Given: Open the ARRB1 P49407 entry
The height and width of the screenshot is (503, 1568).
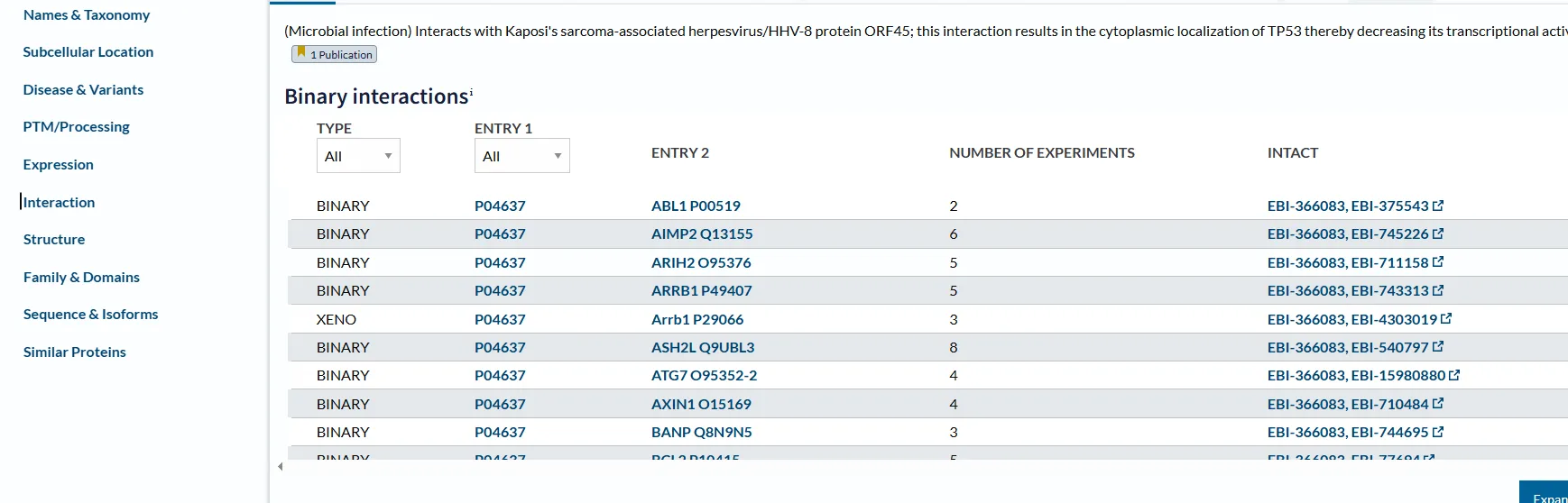Looking at the screenshot, I should click(x=701, y=290).
